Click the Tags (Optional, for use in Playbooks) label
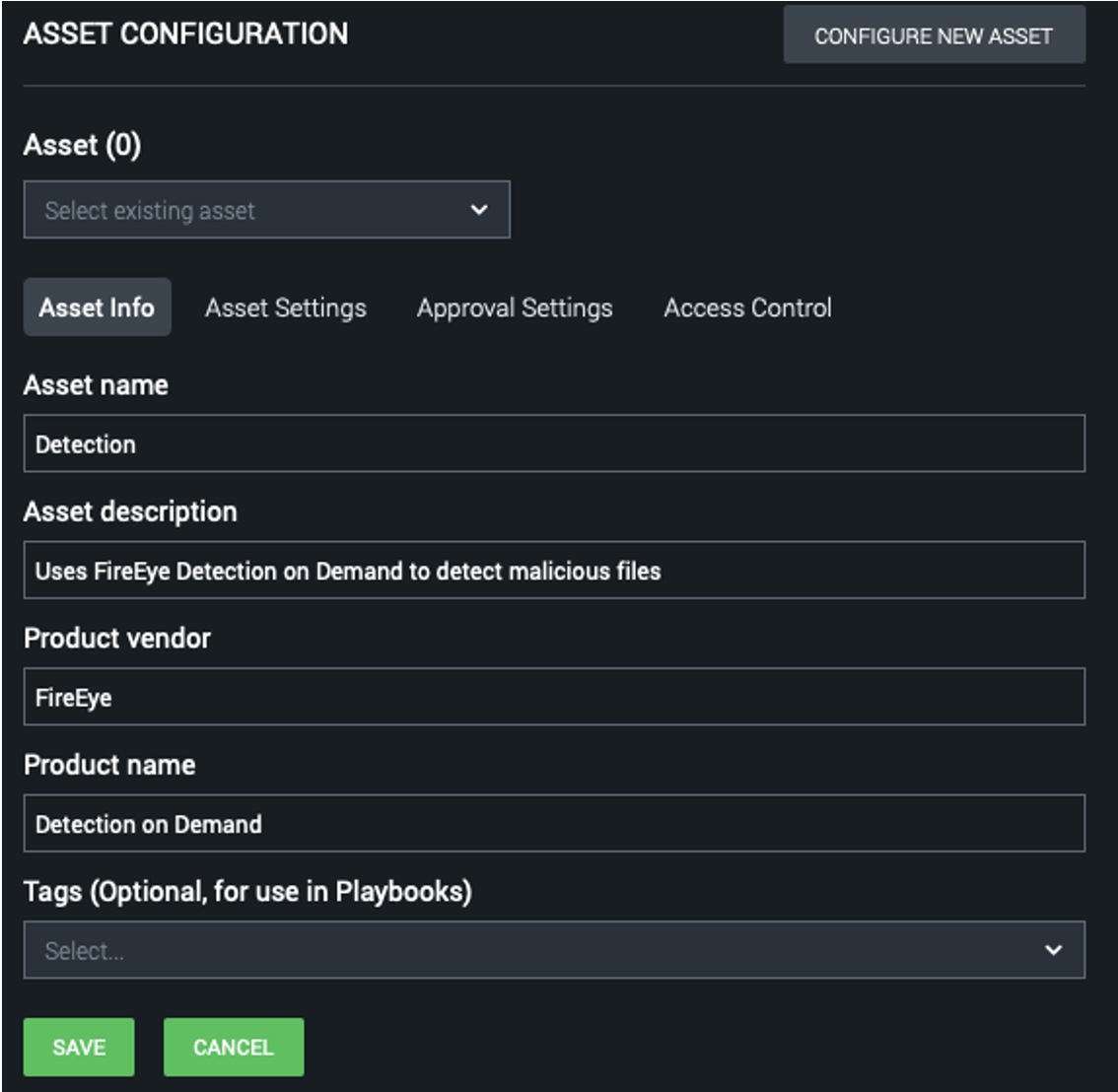1118x1092 pixels. click(x=247, y=891)
